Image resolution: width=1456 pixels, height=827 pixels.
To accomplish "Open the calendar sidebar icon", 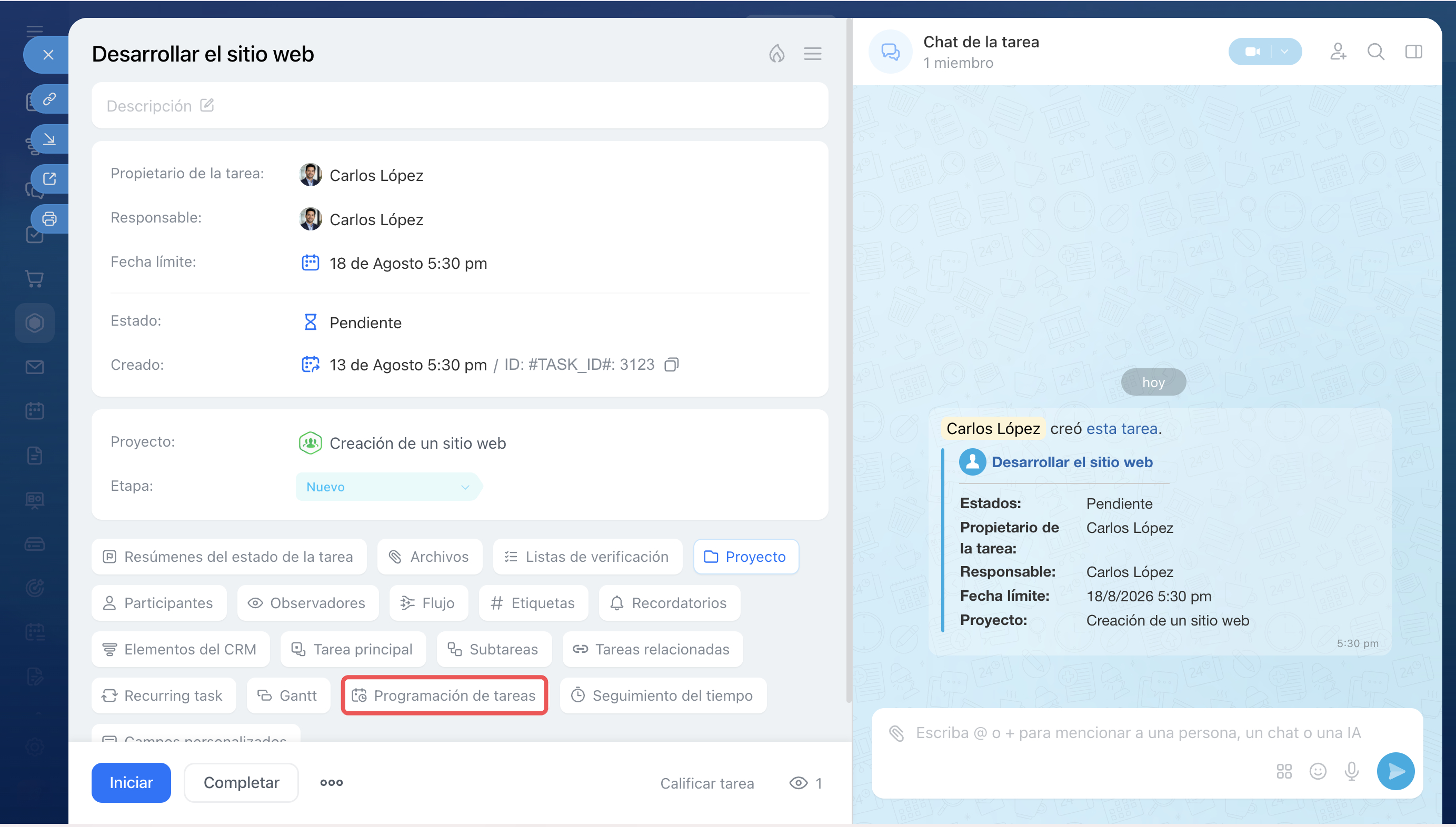I will coord(35,411).
